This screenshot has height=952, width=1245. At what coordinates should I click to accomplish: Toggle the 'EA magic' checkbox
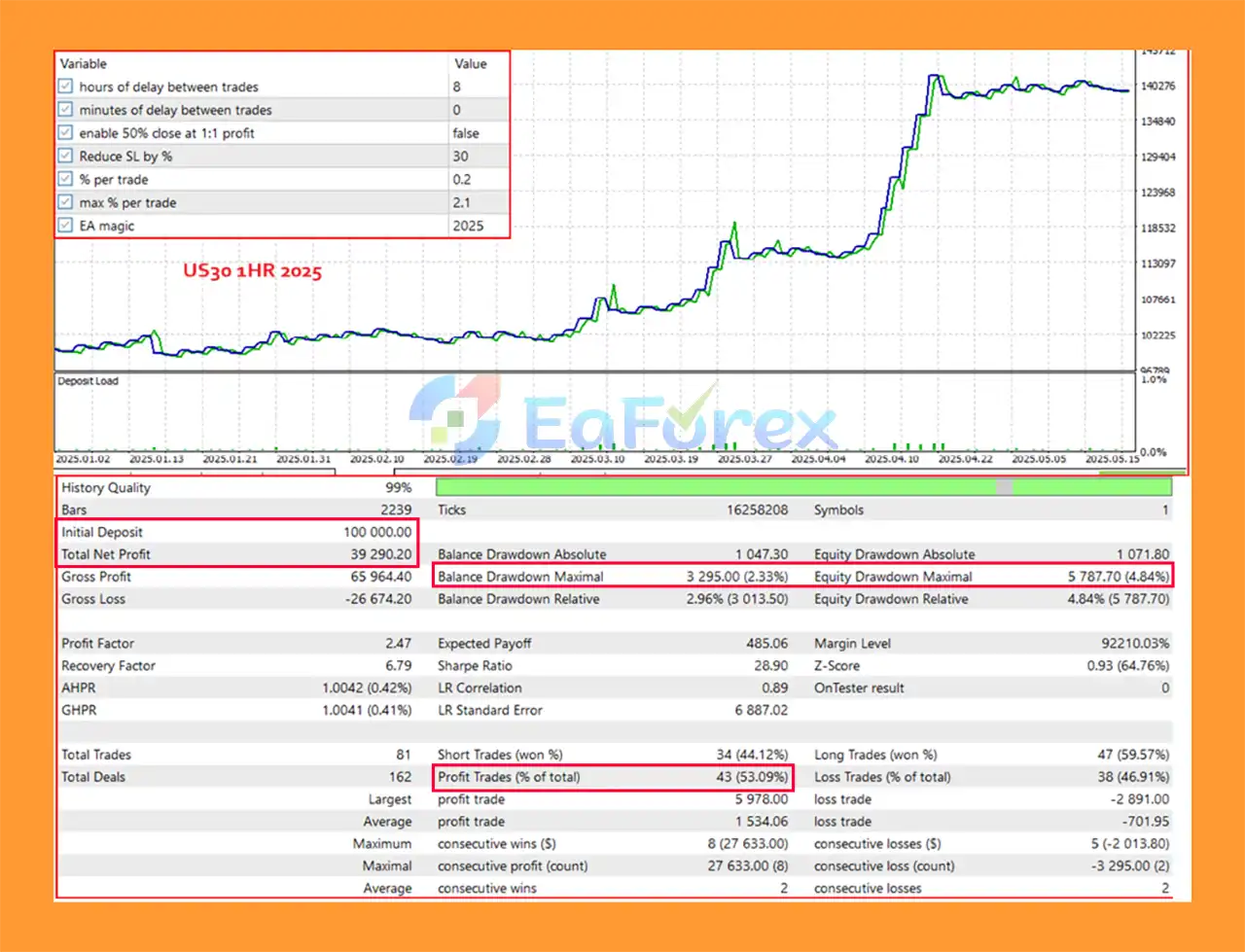(66, 226)
